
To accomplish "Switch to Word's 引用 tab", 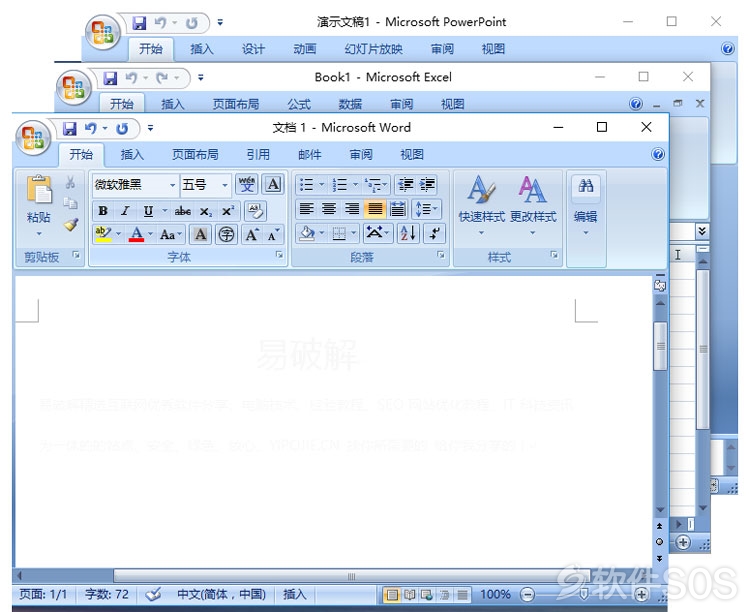I will (x=258, y=155).
